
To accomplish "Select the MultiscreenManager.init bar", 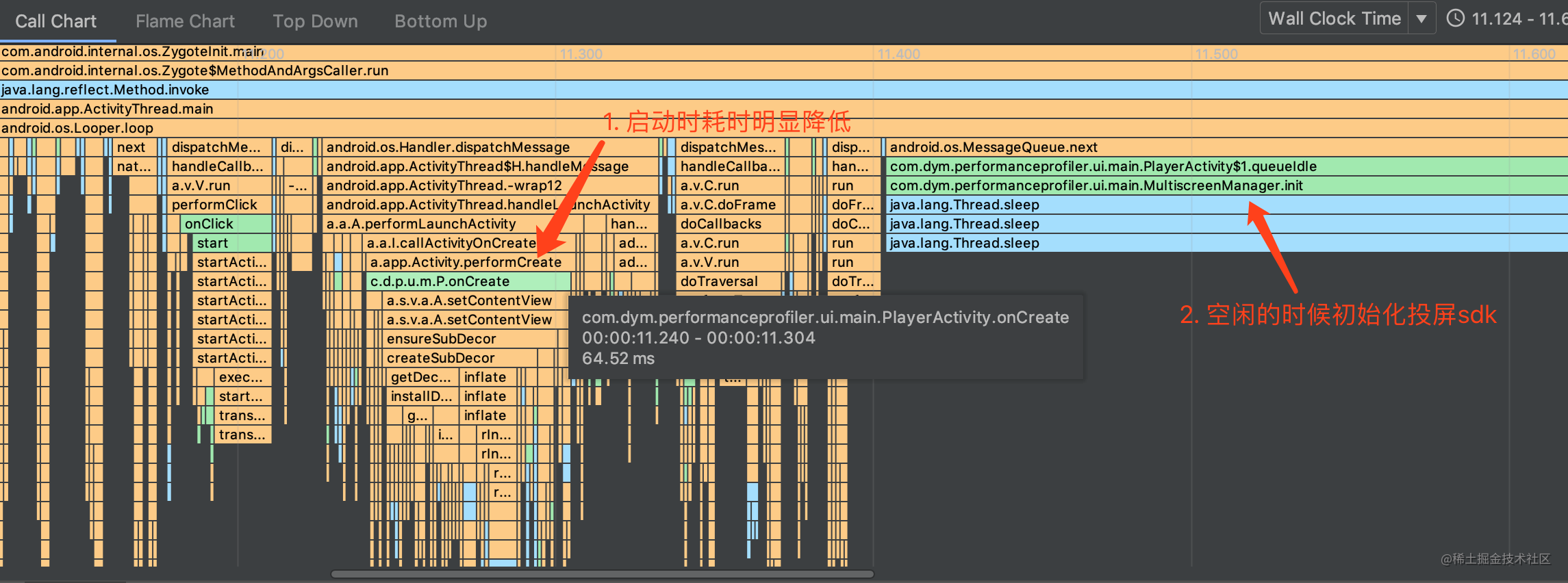I will click(1227, 185).
